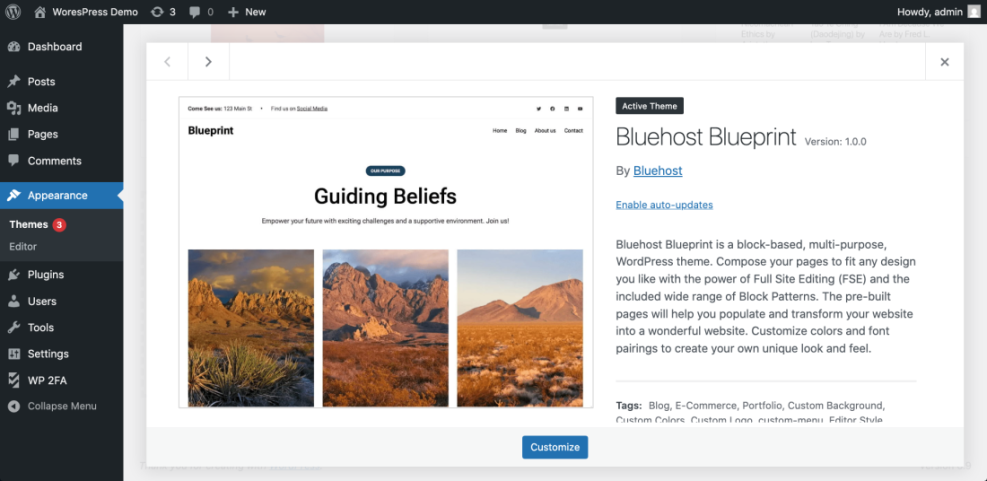The width and height of the screenshot is (987, 481).
Task: Click the Tags: label
Action: pos(629,405)
